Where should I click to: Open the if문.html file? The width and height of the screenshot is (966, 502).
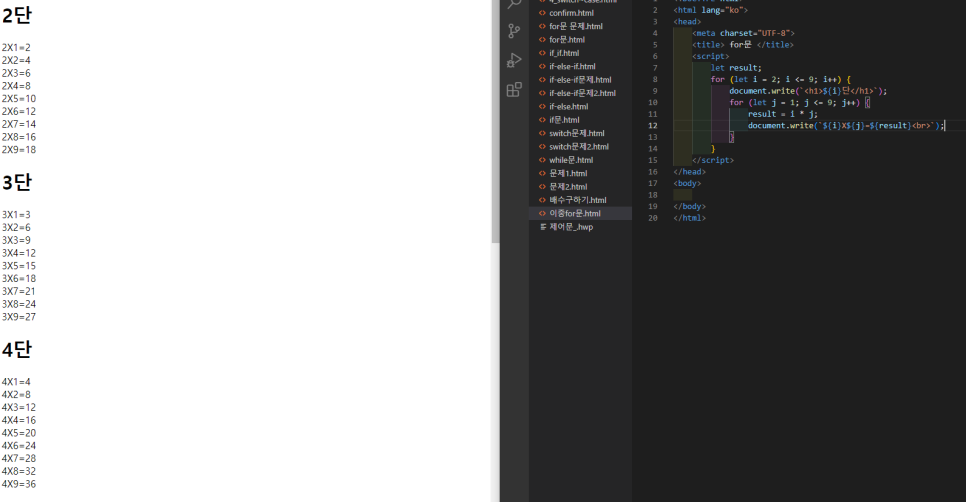coord(564,120)
